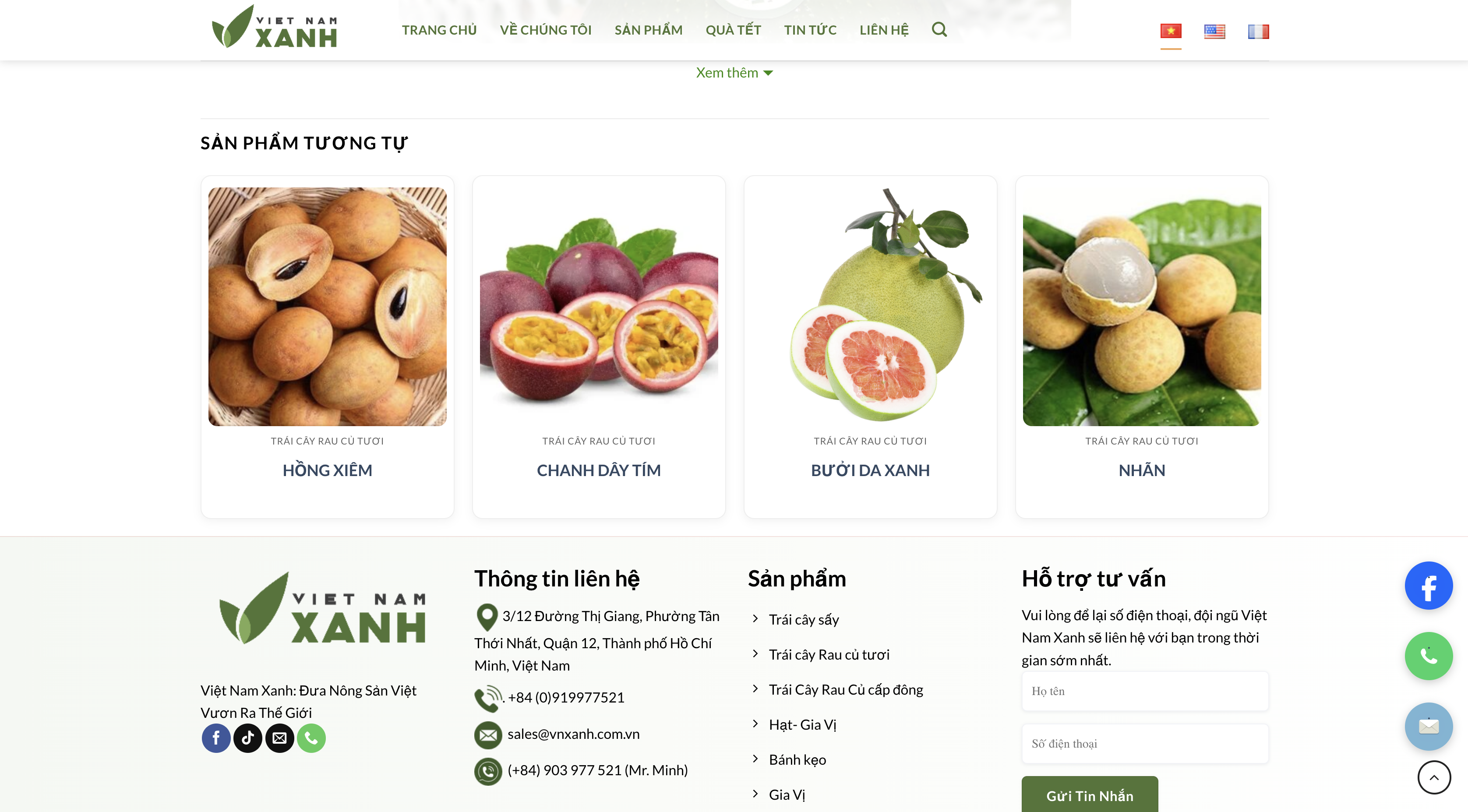
Task: Focus the Họ tên input field
Action: [x=1145, y=691]
